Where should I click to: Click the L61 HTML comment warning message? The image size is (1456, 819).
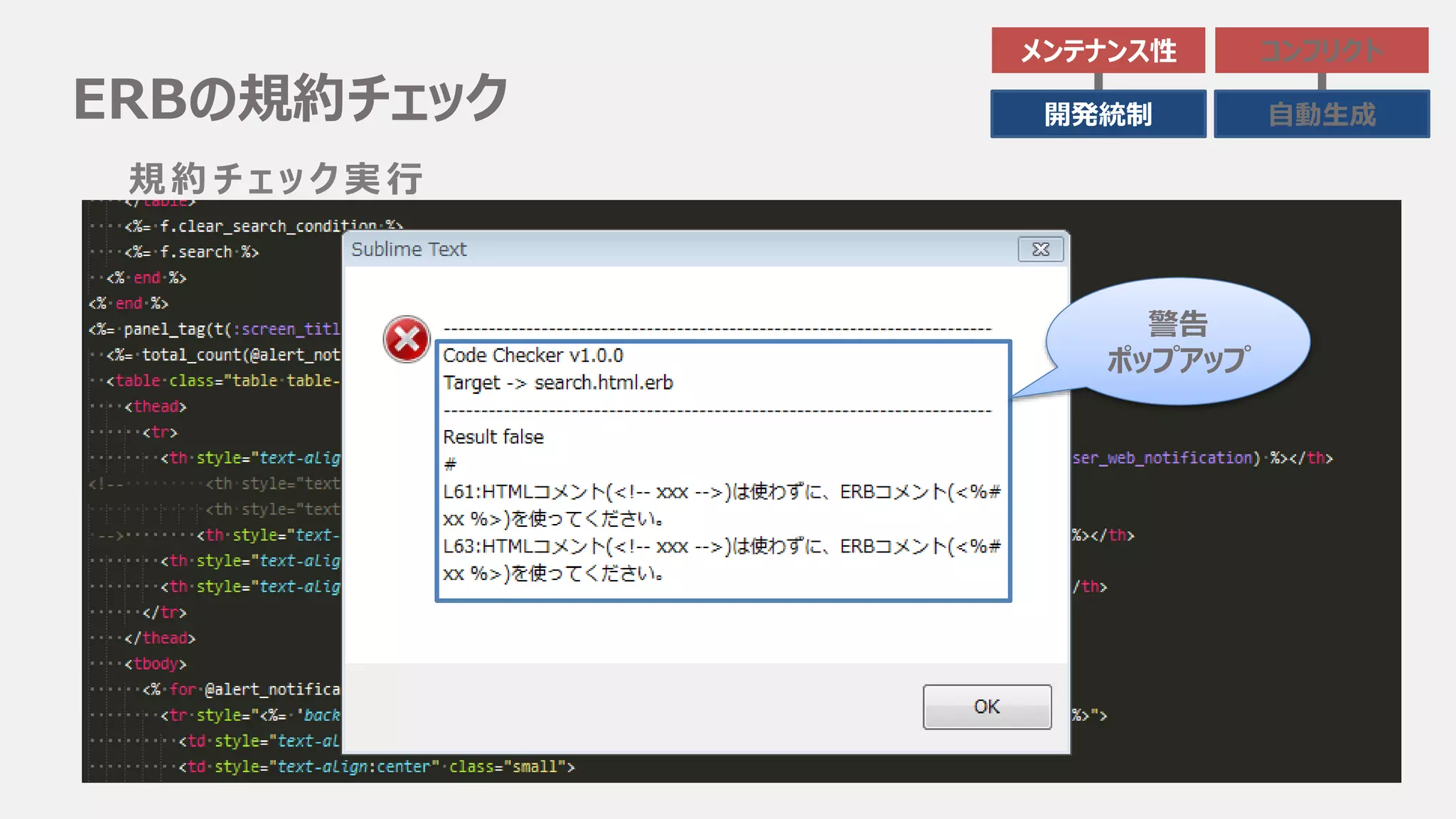722,505
